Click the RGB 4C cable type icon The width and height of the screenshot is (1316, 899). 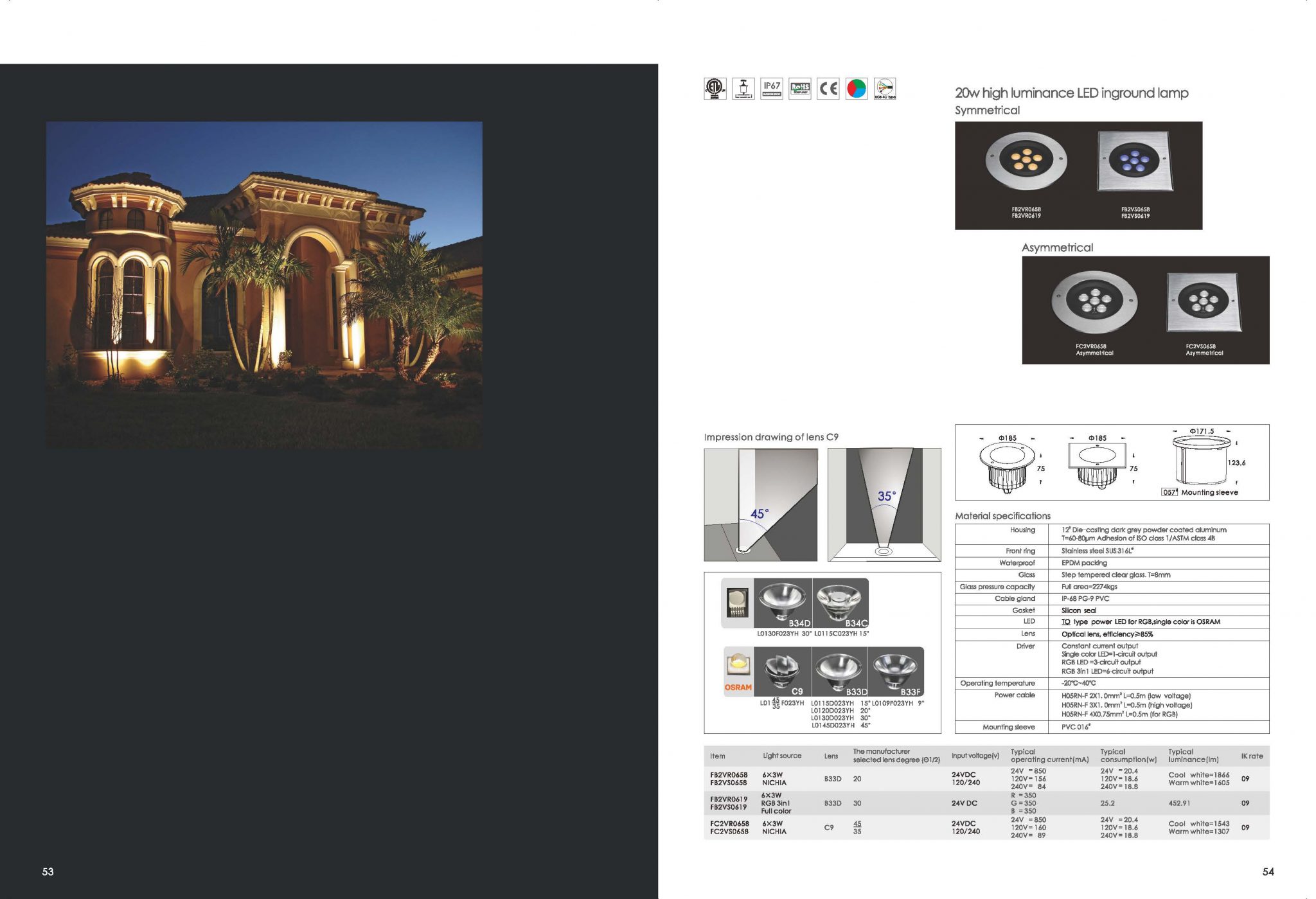(885, 89)
